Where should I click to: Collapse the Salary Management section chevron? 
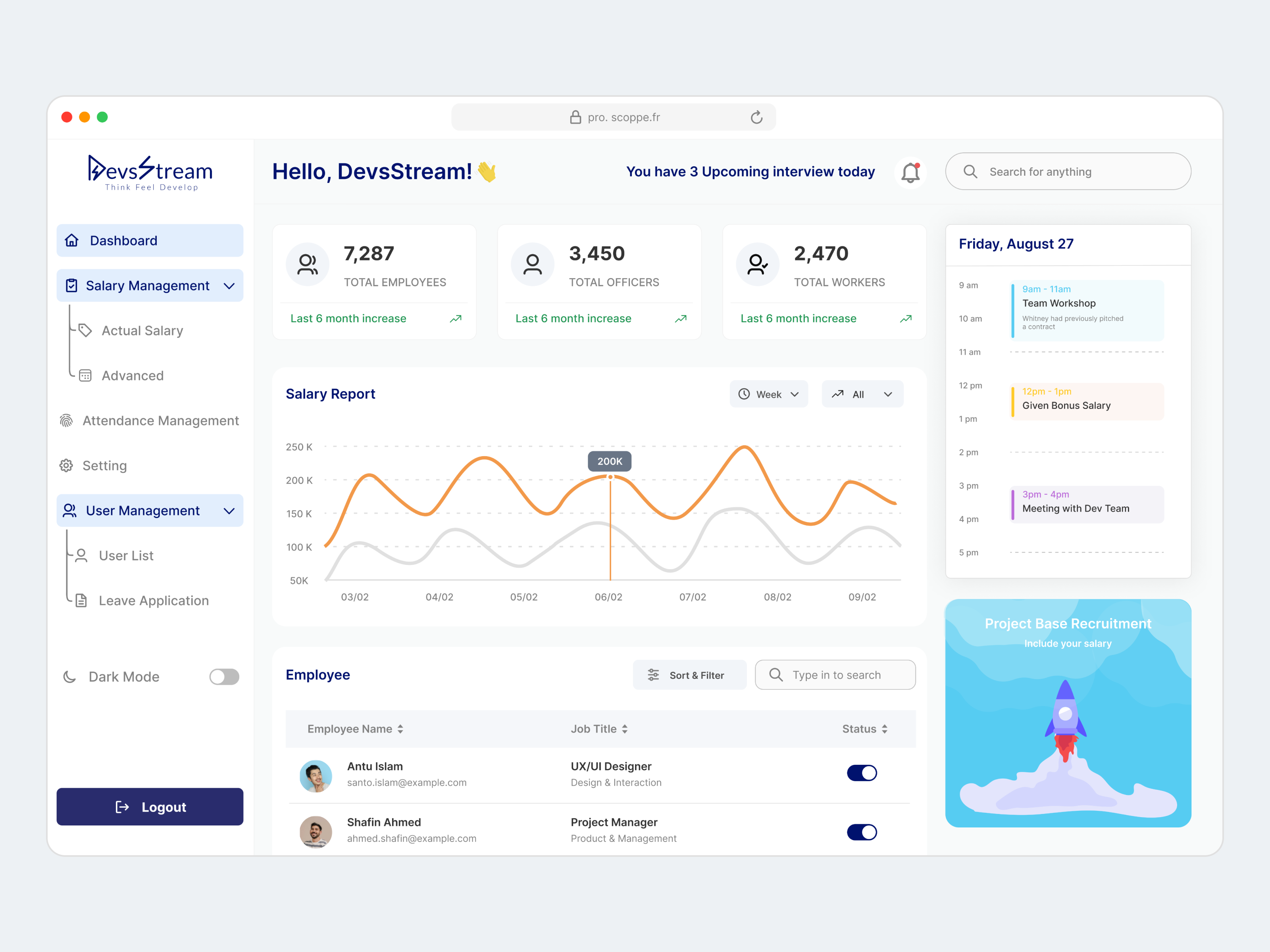point(229,286)
